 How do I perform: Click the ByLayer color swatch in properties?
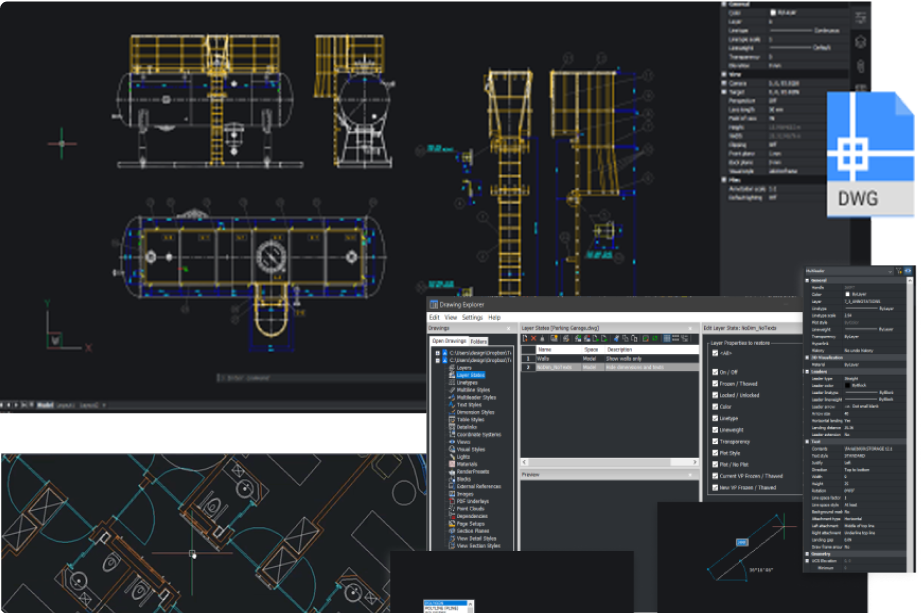(x=848, y=294)
